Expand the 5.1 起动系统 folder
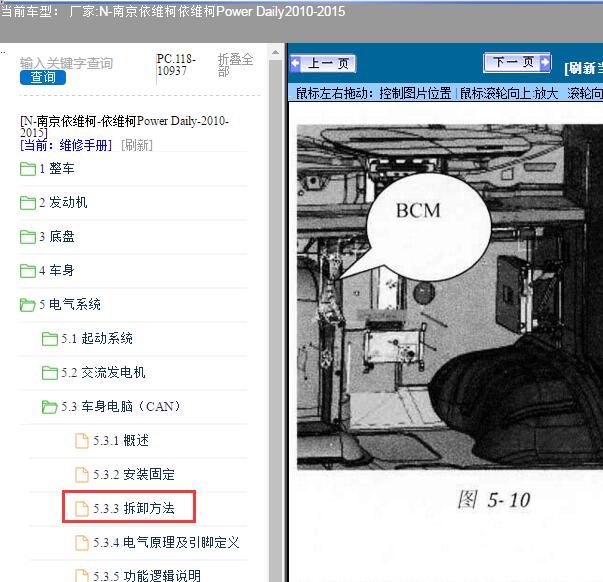This screenshot has height=582, width=603. 50,339
